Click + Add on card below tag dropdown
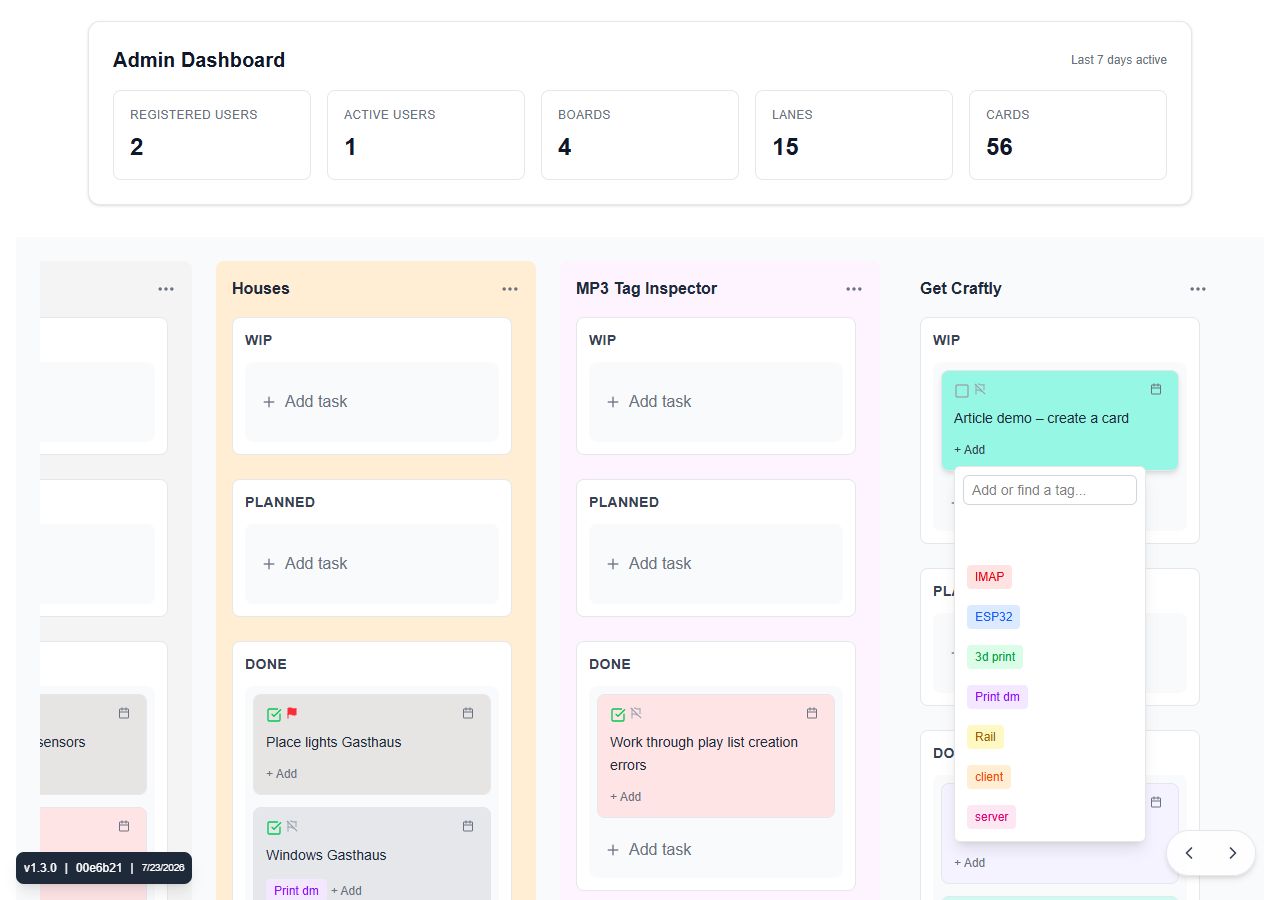The height and width of the screenshot is (900, 1280). pos(969,863)
